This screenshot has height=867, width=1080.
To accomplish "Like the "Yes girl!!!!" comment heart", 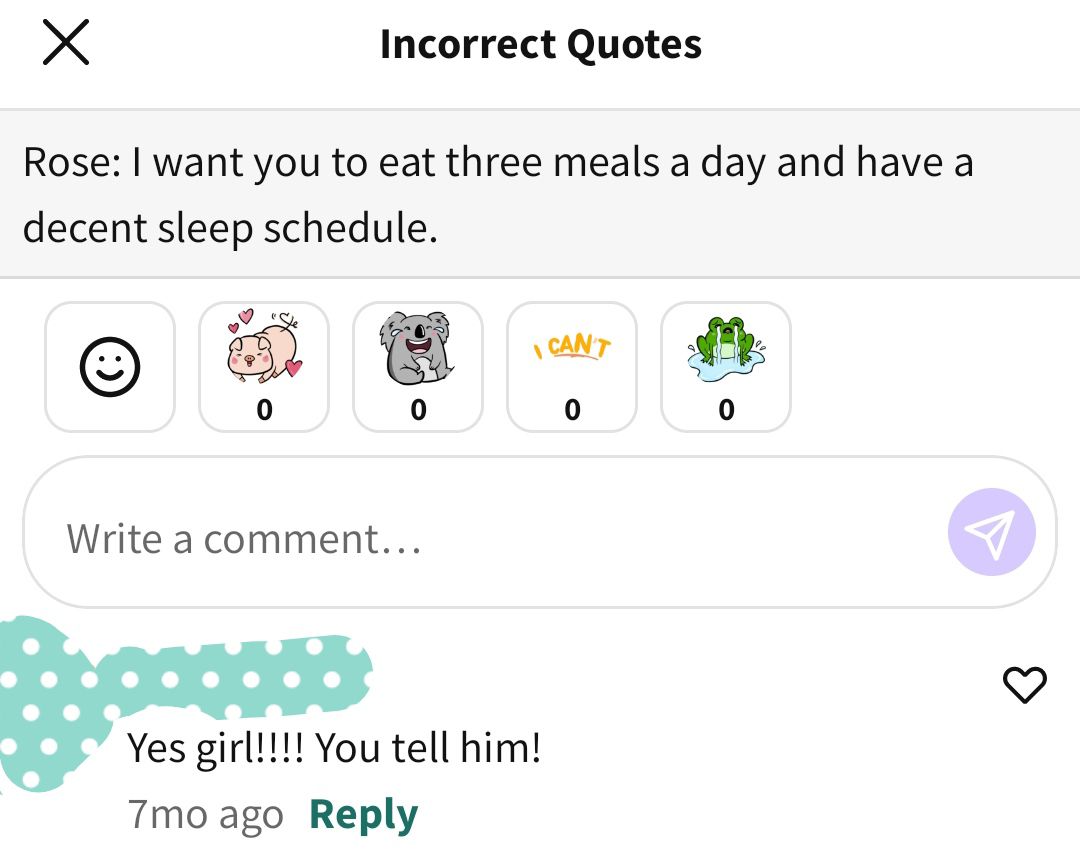I will pyautogui.click(x=1024, y=685).
